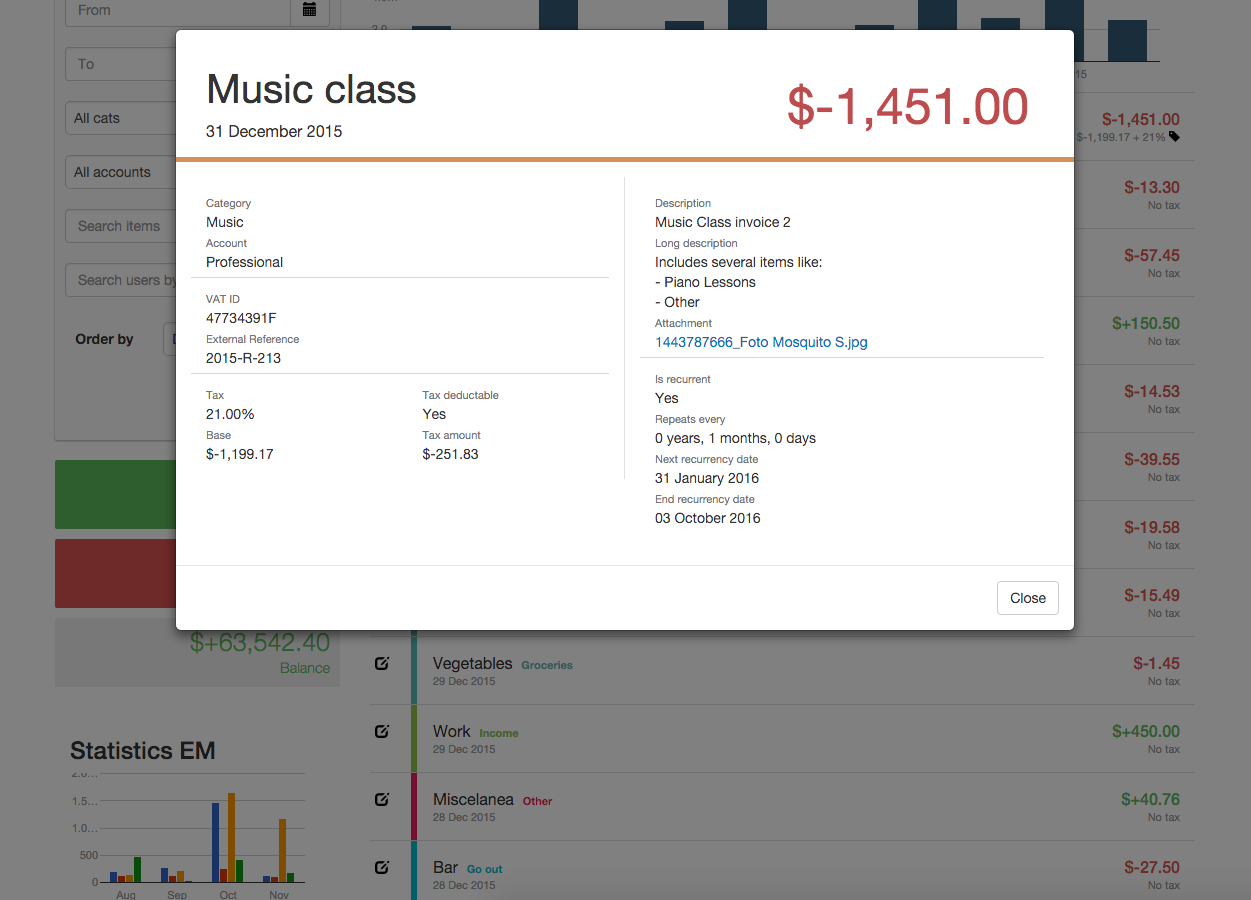Image resolution: width=1251 pixels, height=900 pixels.
Task: Click the To date field
Action: (x=121, y=64)
